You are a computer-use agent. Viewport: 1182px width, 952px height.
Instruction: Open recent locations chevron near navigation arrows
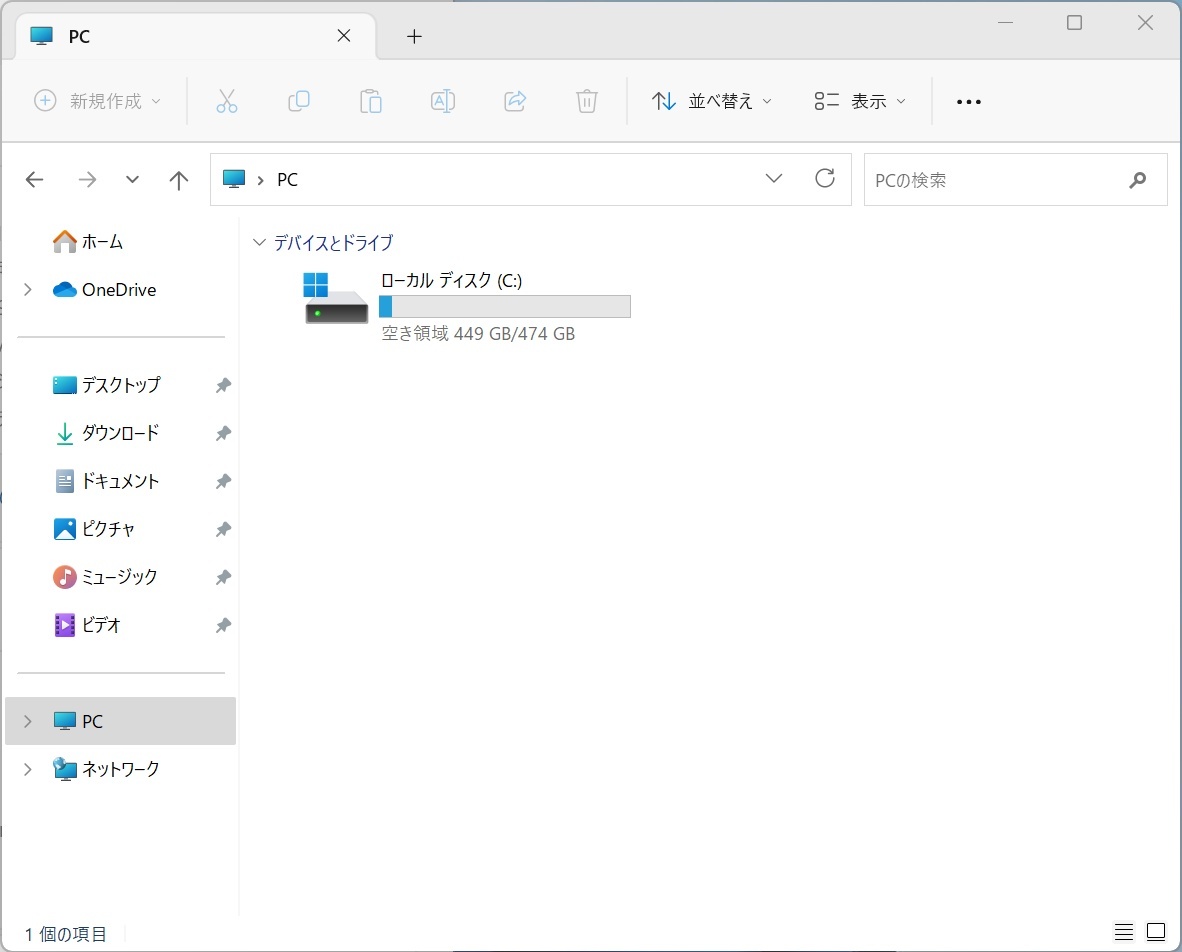(x=133, y=179)
